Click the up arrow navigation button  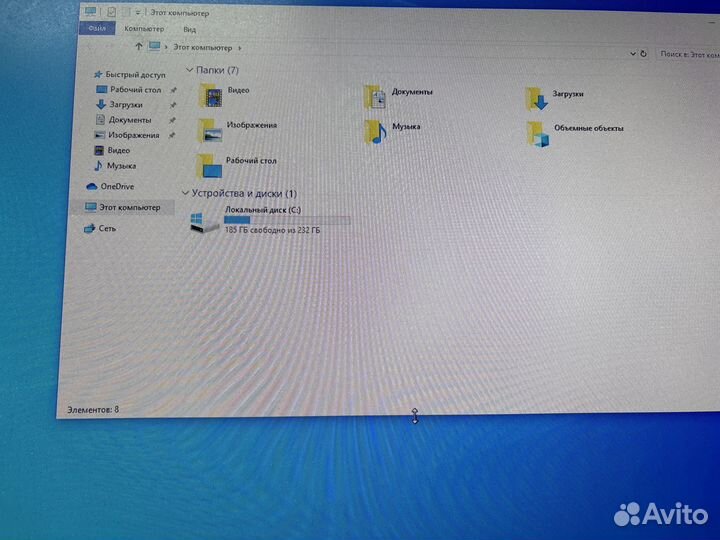tap(139, 46)
